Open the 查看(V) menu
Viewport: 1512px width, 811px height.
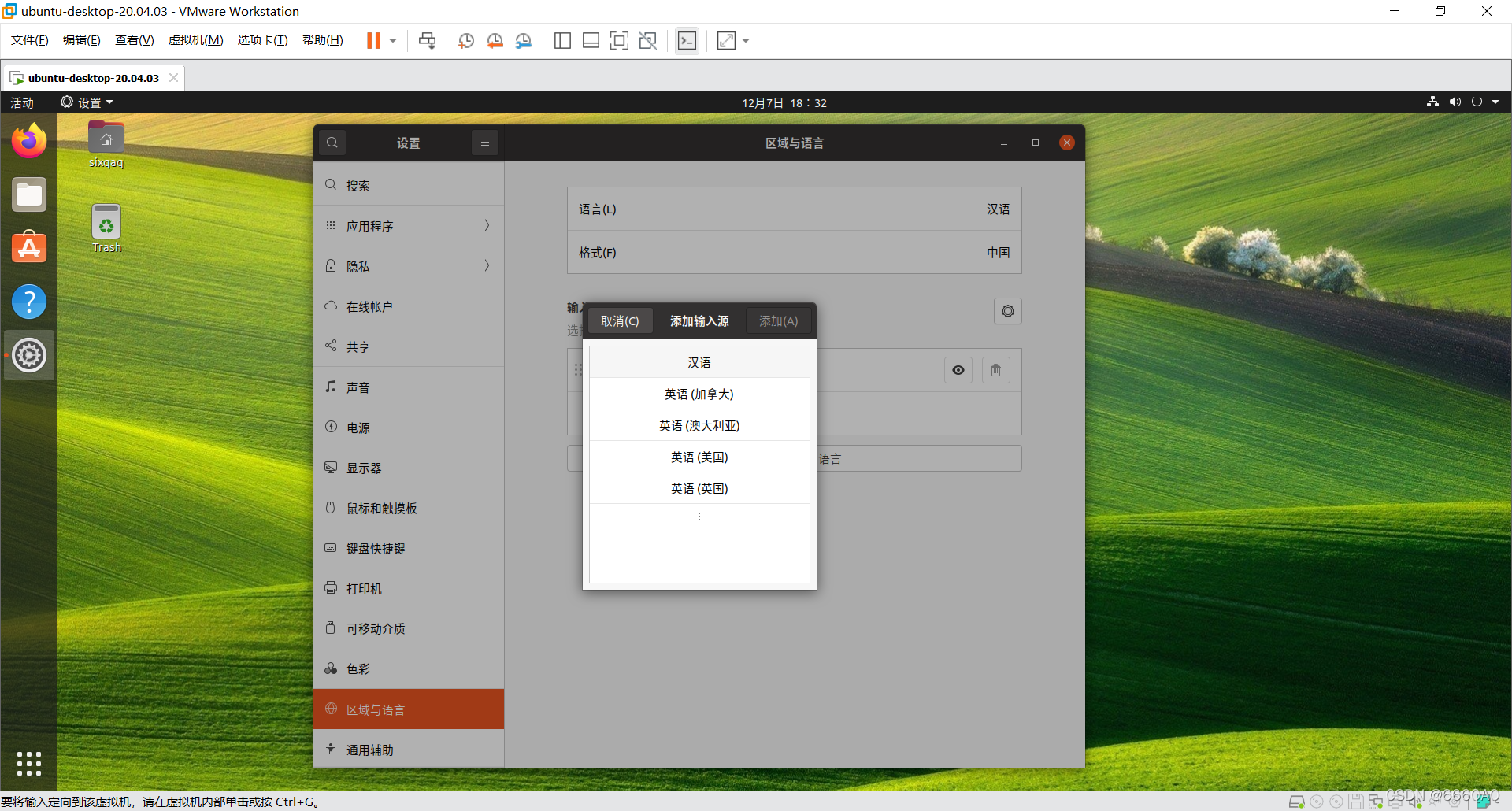pyautogui.click(x=134, y=40)
